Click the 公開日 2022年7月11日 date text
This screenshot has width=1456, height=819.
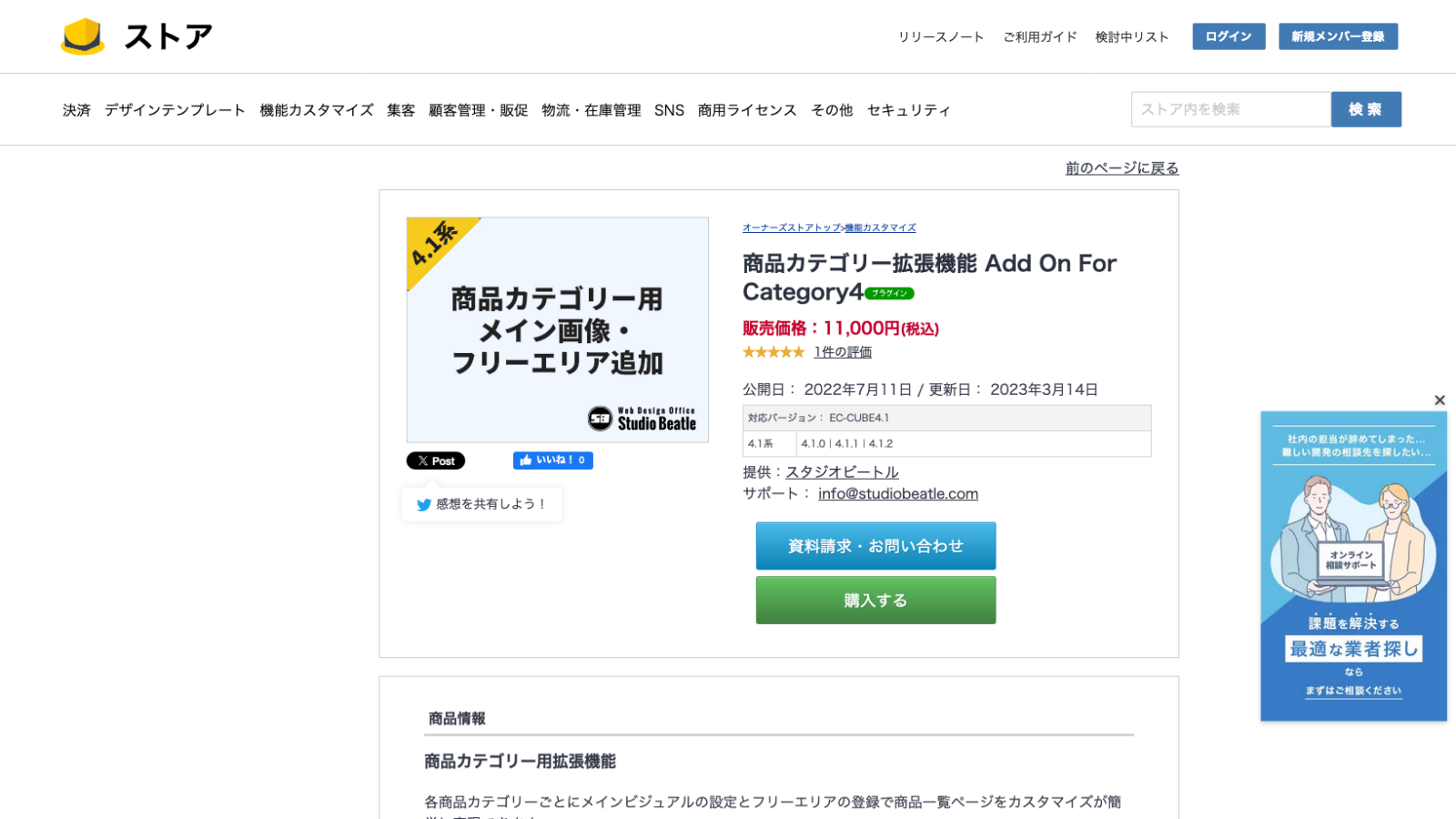(827, 389)
